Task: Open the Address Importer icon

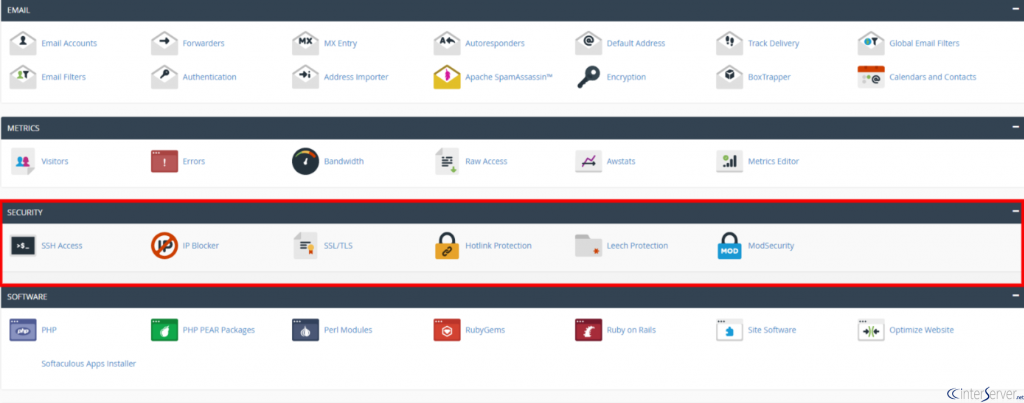Action: (305, 76)
